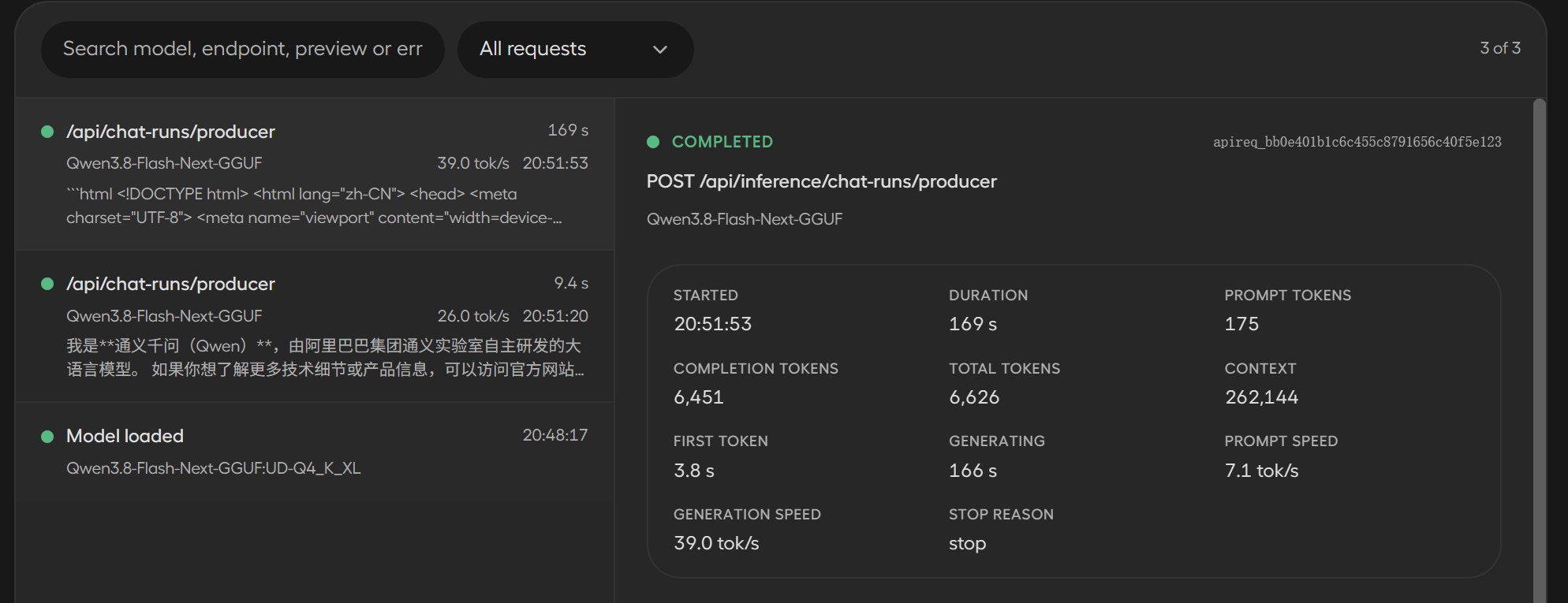Click the html DOCTYPE preview text

click(x=314, y=206)
